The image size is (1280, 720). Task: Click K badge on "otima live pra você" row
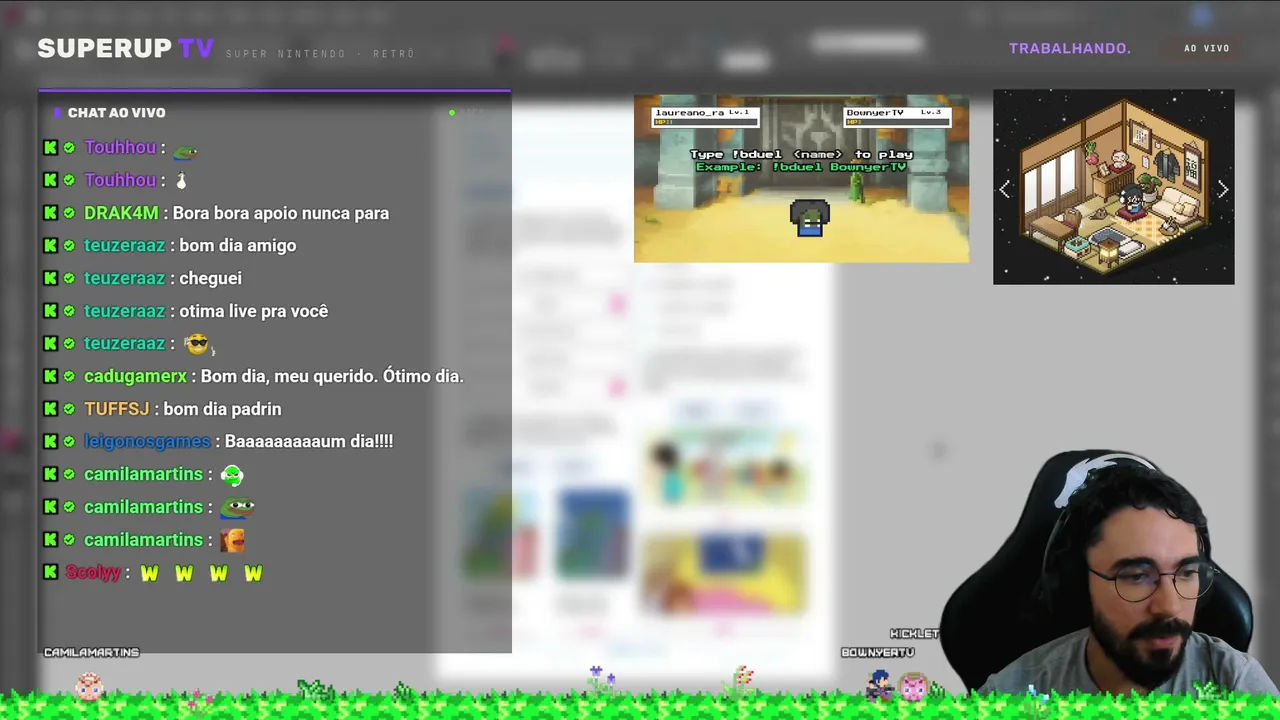point(51,311)
